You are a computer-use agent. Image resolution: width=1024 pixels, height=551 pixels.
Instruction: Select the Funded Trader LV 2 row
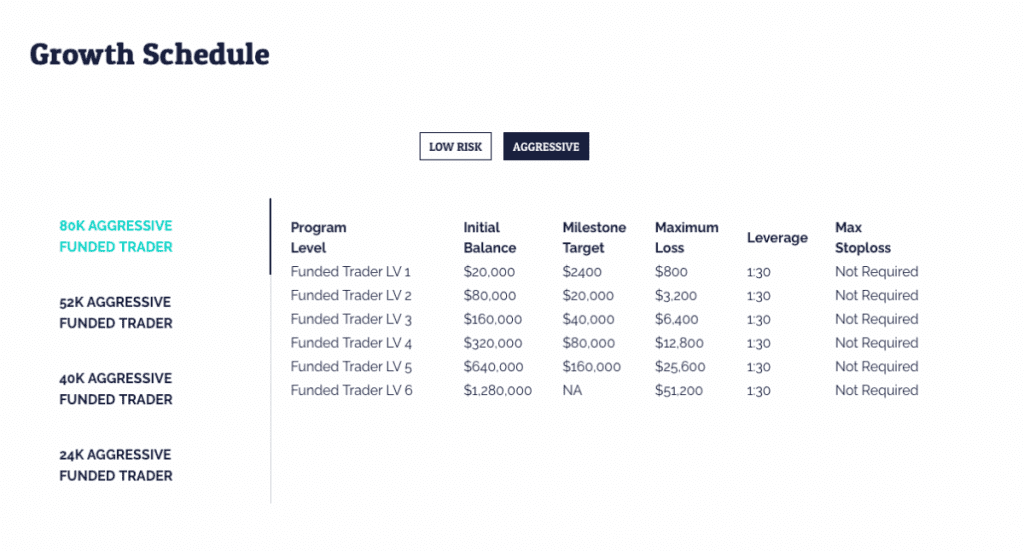(604, 295)
